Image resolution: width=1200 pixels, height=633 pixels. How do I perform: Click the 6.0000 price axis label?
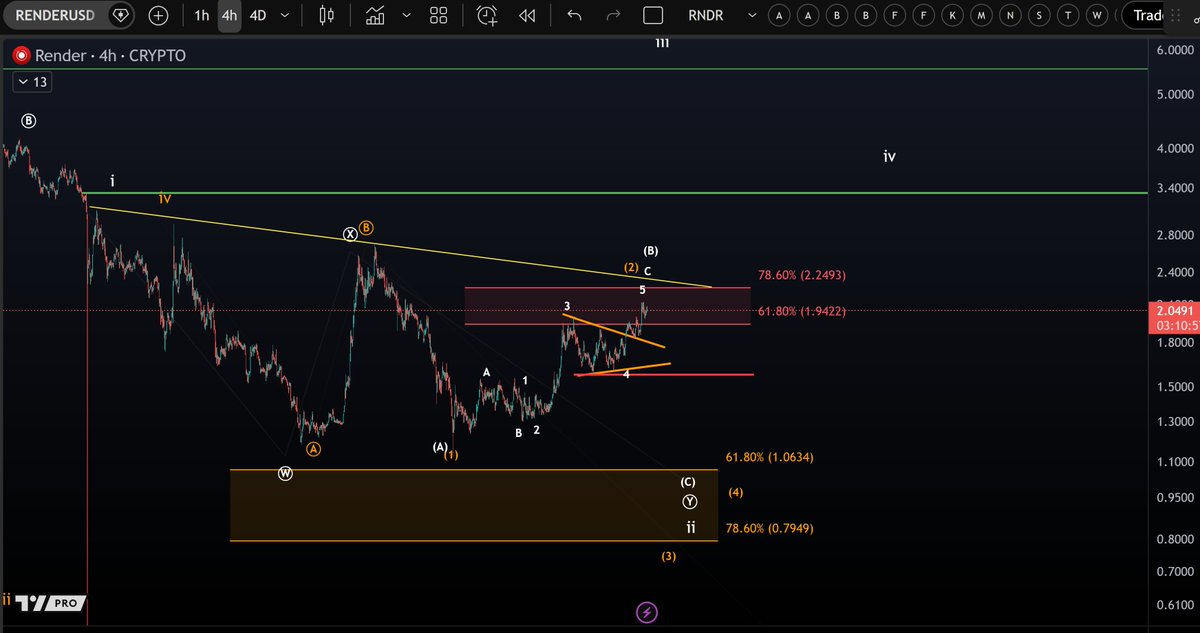1175,50
